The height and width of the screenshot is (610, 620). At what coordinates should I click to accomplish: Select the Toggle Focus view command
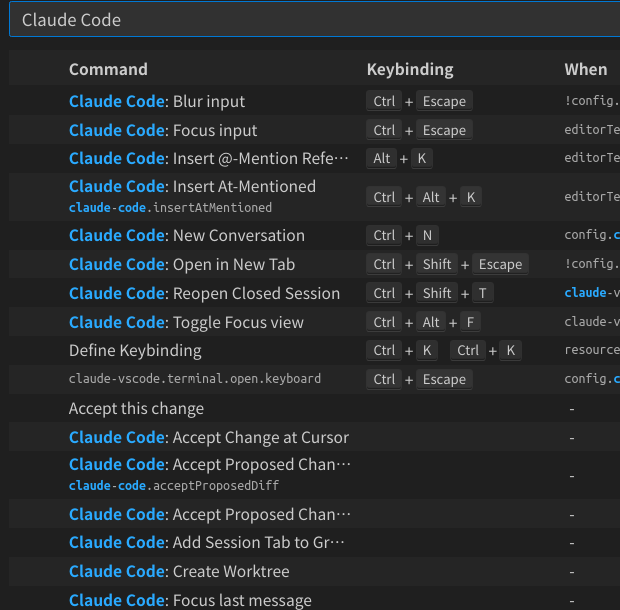coord(314,322)
